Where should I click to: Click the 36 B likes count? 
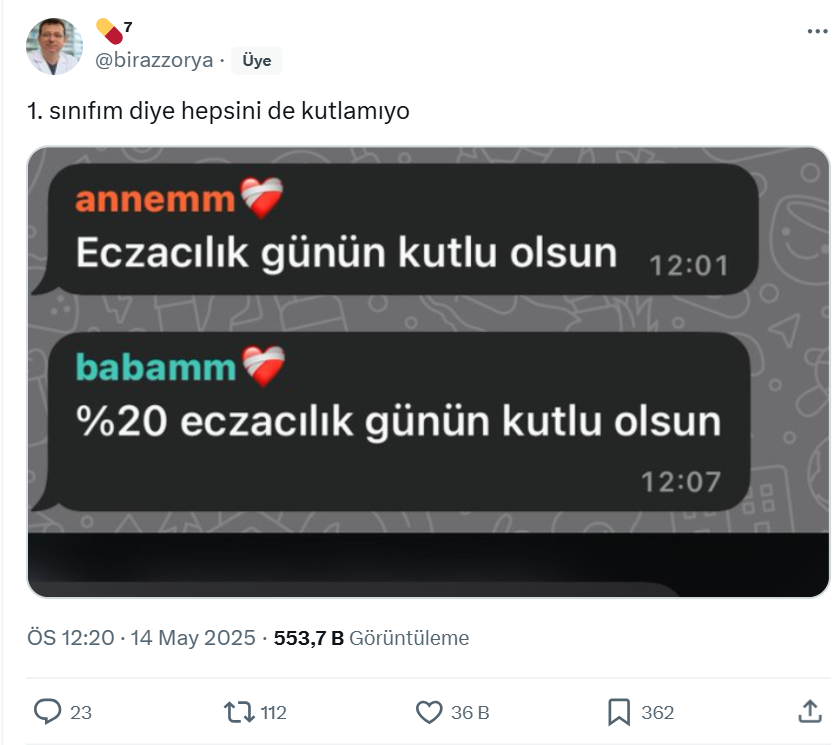coord(470,712)
